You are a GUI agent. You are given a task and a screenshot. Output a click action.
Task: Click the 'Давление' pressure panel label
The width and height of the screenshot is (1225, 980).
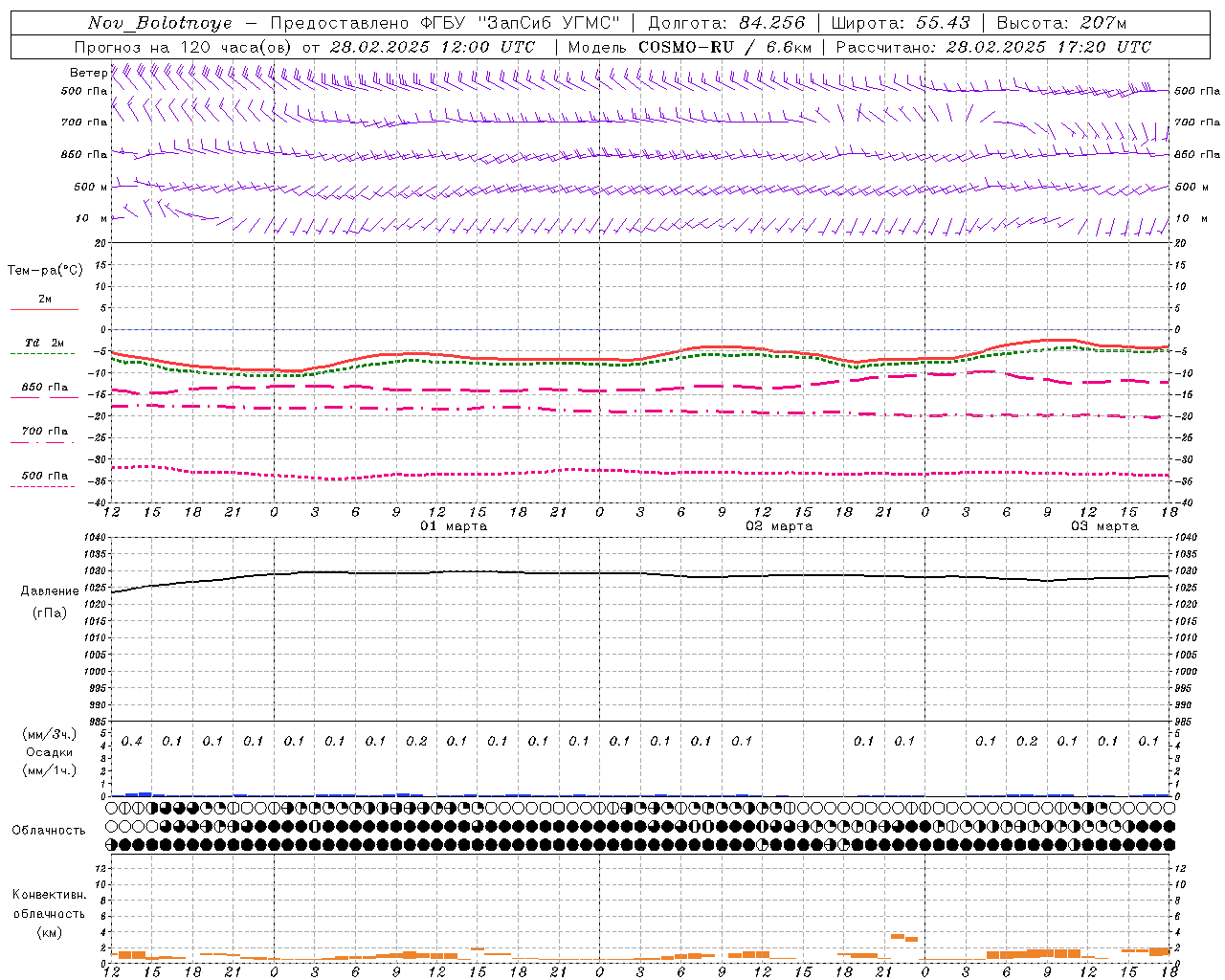click(50, 591)
